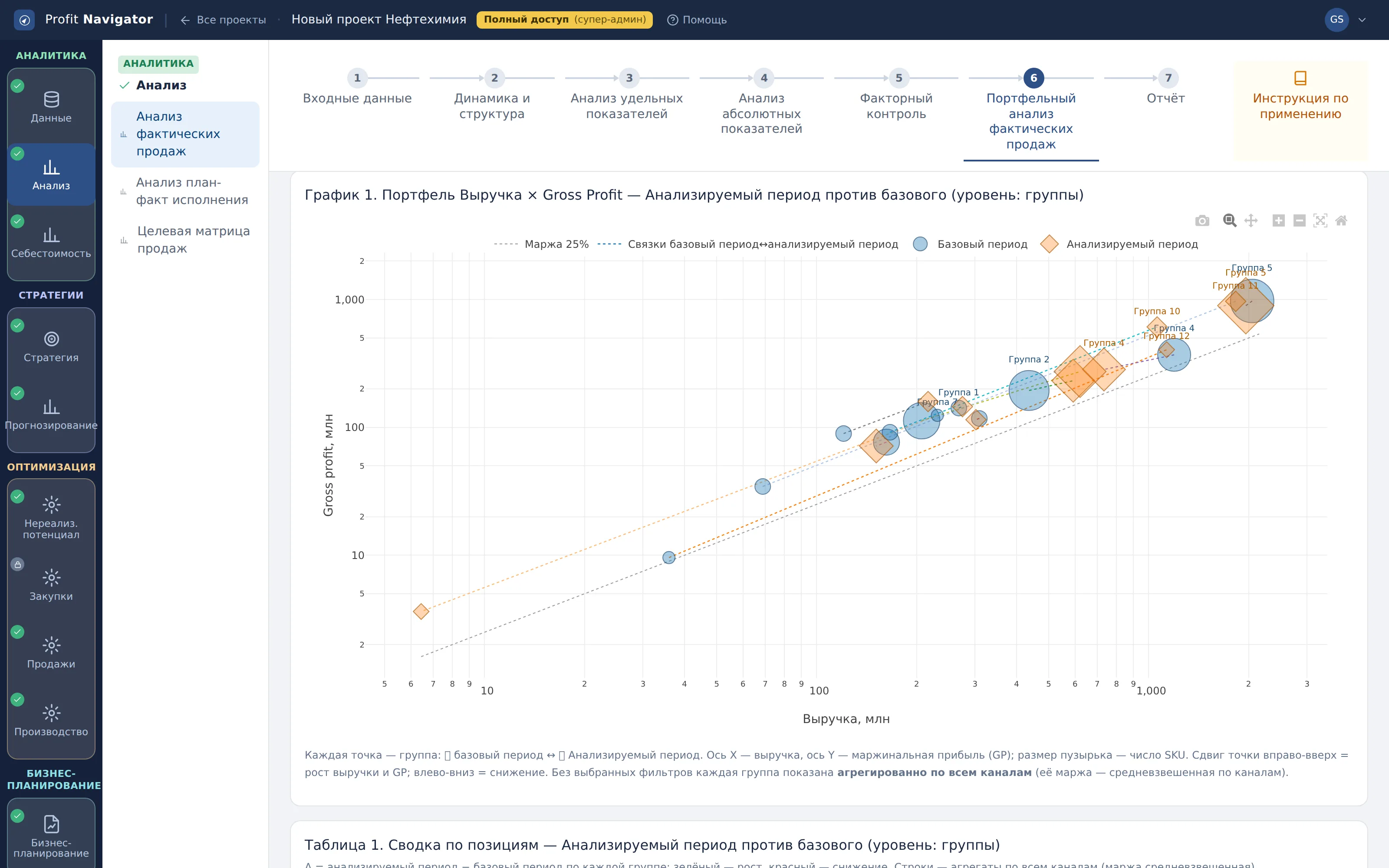Go to step 7 Отчёт
The height and width of the screenshot is (868, 1389).
coord(1166,89)
